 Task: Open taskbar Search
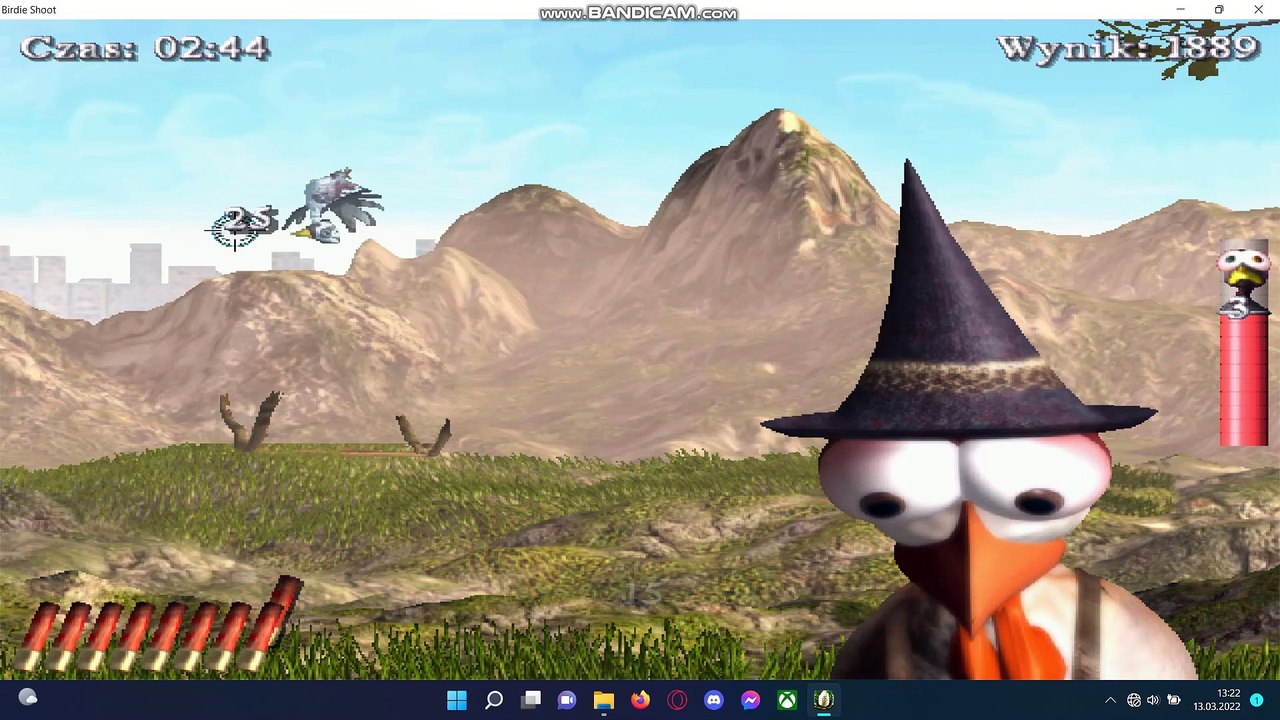tap(494, 700)
